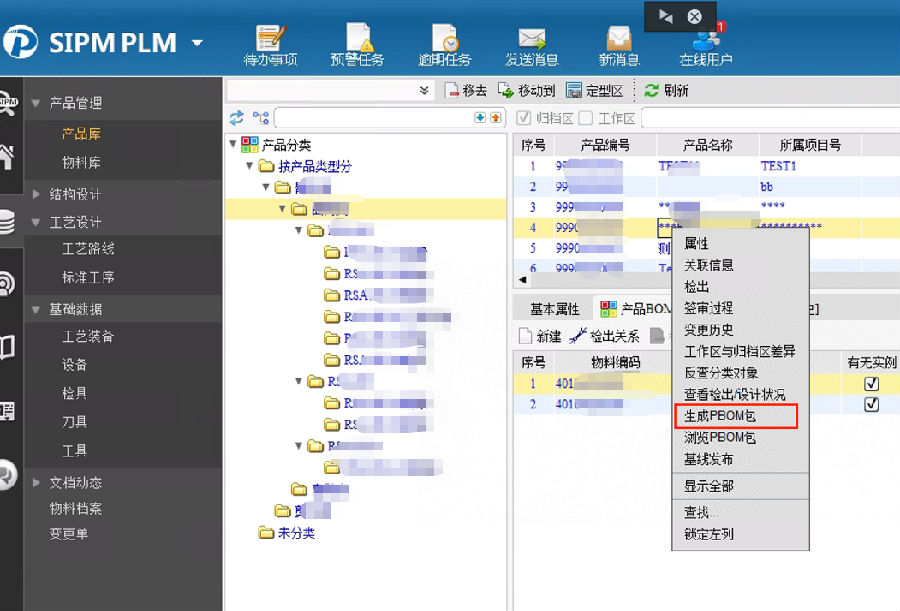Click the SIPM PLM logo icon

pos(20,42)
